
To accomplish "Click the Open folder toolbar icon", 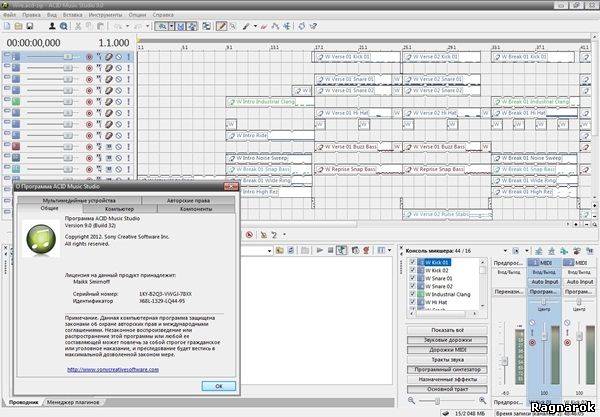I will [x=18, y=26].
